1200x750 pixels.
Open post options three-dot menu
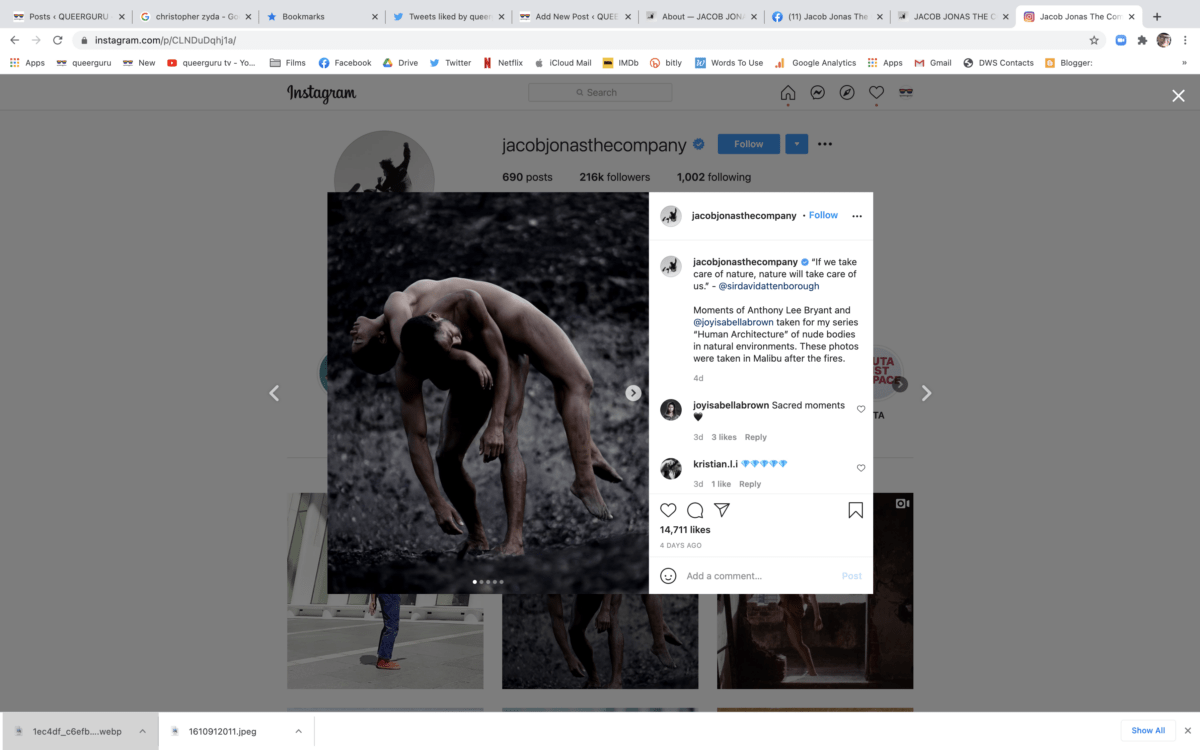(857, 216)
